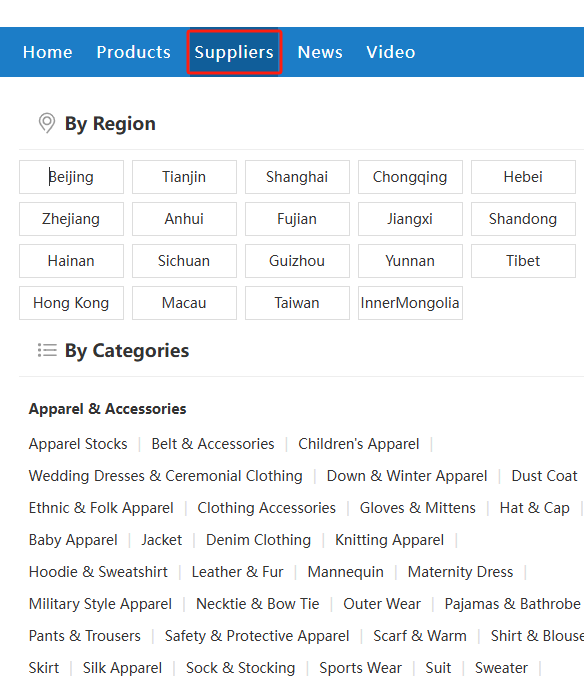Viewport: 584px width, 681px height.
Task: Open the Suppliers tab
Action: point(234,52)
